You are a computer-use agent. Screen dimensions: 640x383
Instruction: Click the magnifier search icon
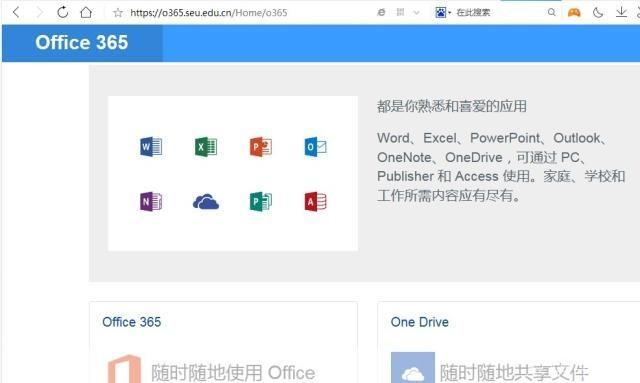[551, 12]
